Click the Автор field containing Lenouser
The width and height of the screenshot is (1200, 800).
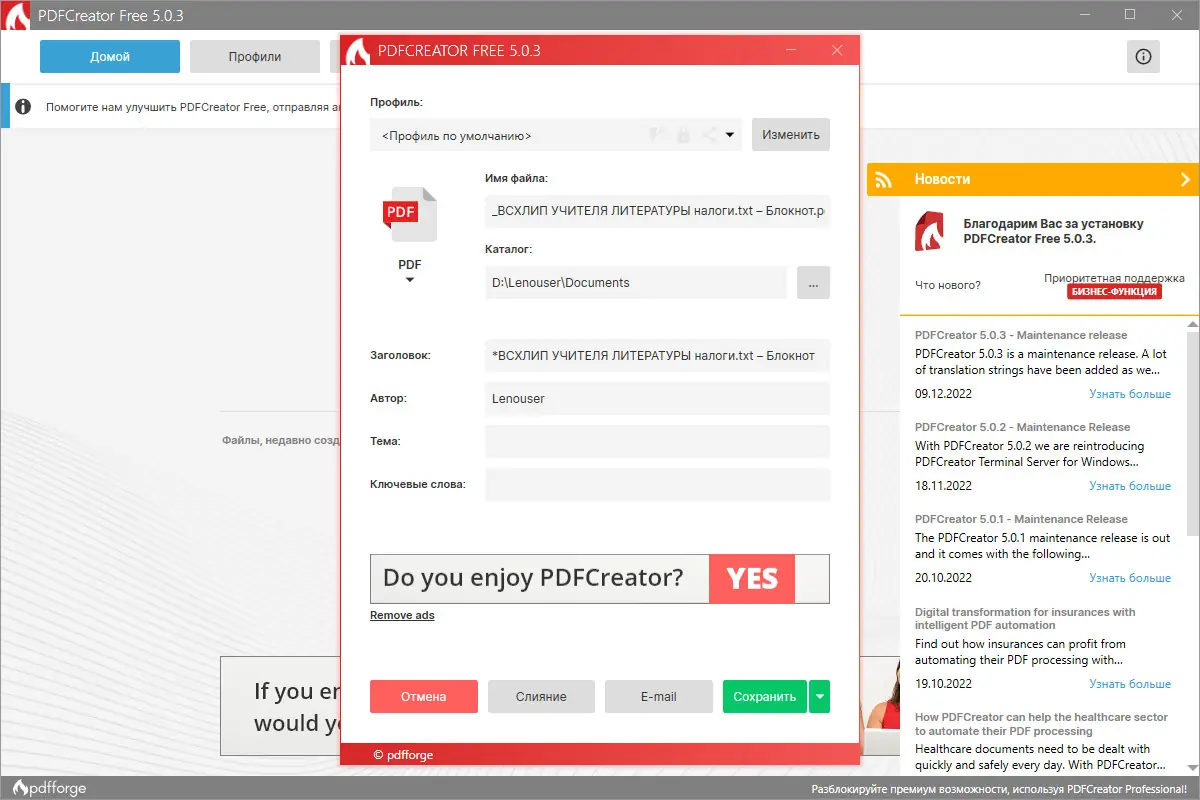pyautogui.click(x=658, y=398)
